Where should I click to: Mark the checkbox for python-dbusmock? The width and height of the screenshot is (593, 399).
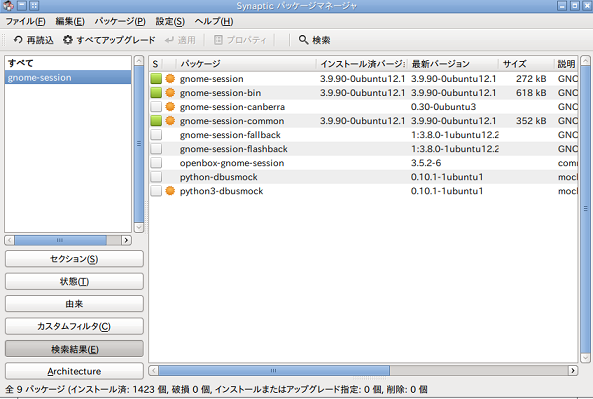156,177
